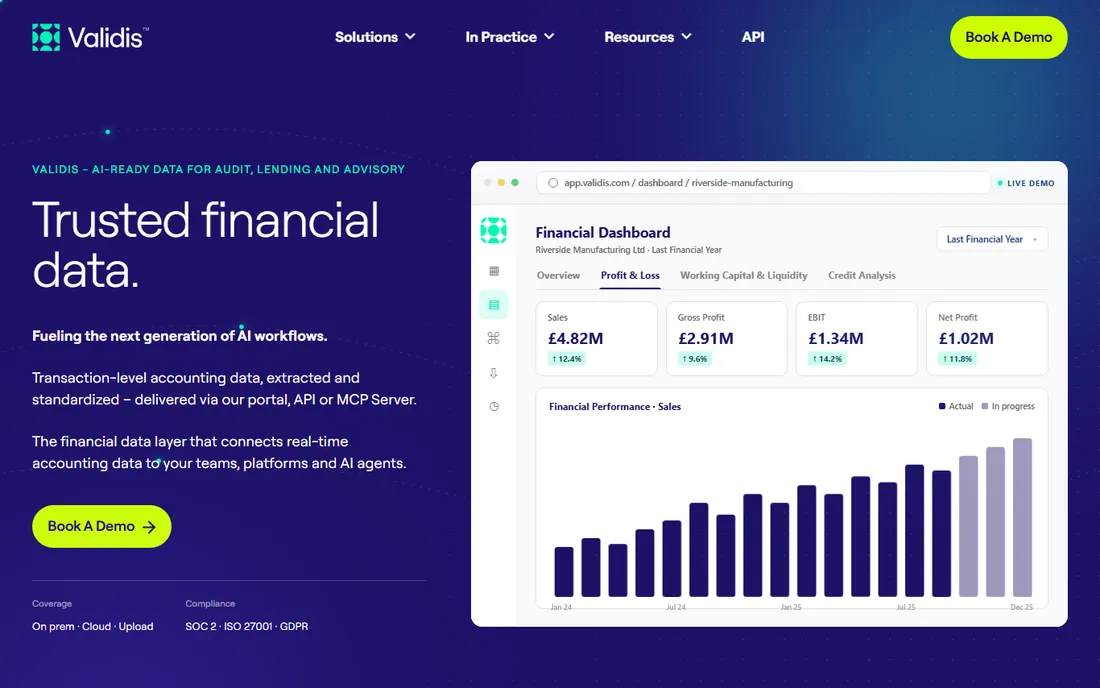Image resolution: width=1100 pixels, height=688 pixels.
Task: Click the Actual legend swatch
Action: click(942, 406)
